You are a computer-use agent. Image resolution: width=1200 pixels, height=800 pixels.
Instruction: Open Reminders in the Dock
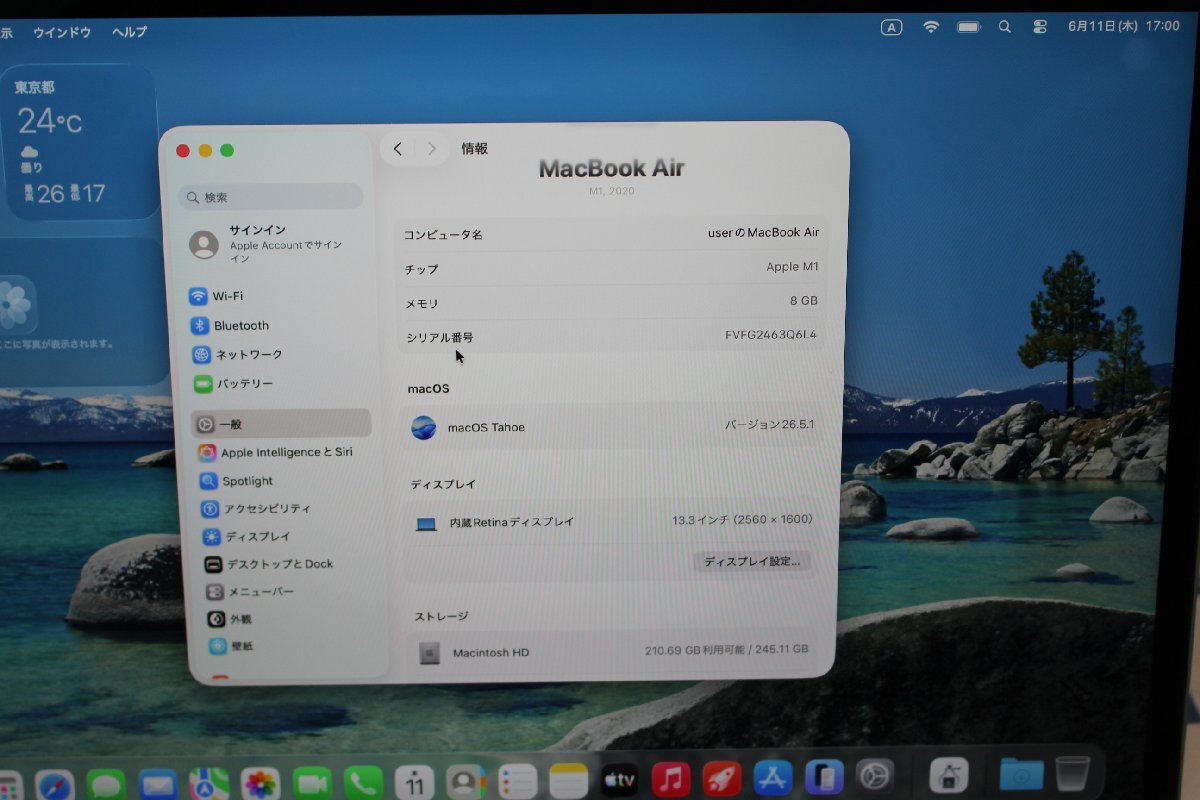click(x=518, y=781)
